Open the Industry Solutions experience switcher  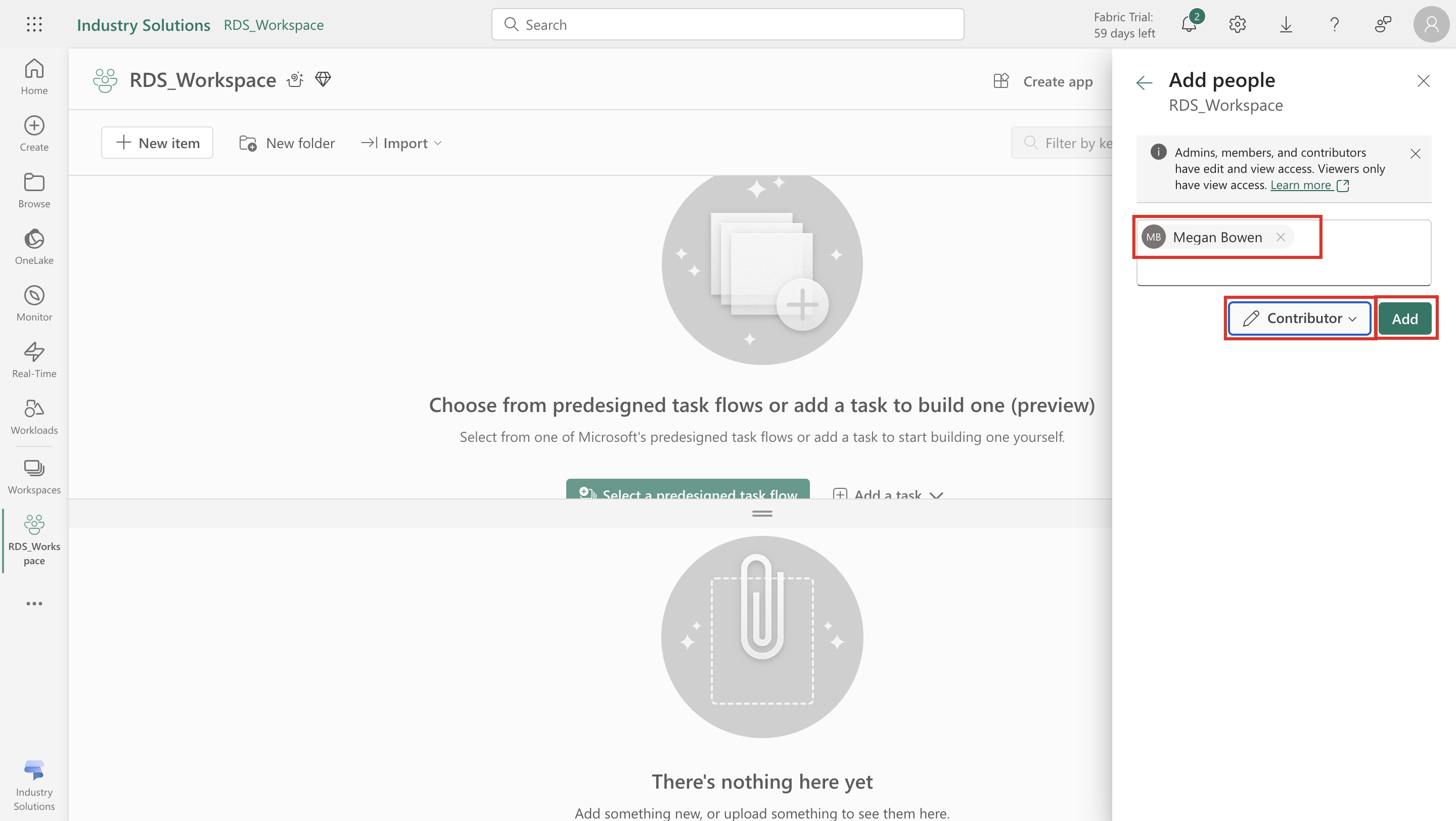click(x=34, y=786)
